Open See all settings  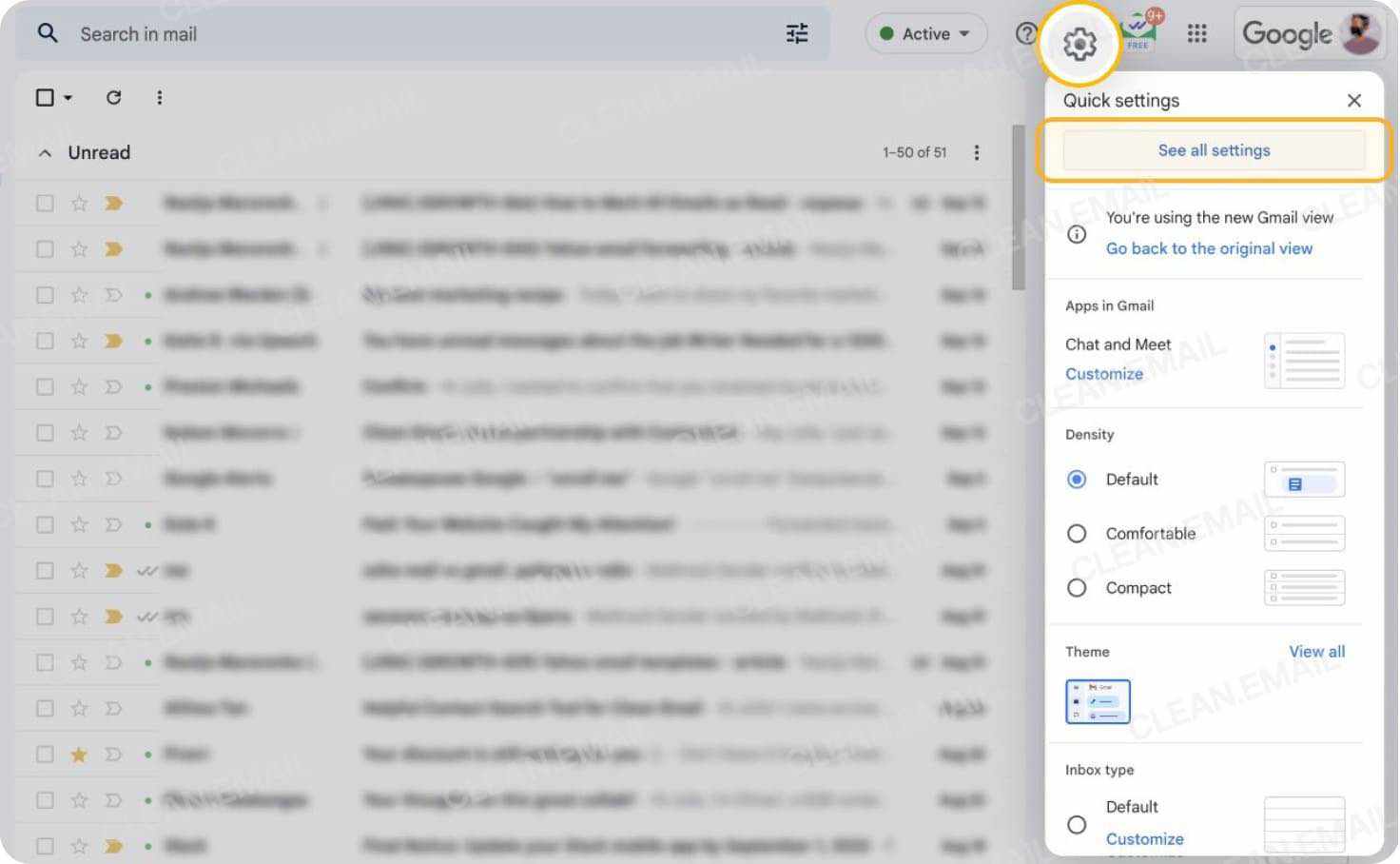[x=1214, y=149]
